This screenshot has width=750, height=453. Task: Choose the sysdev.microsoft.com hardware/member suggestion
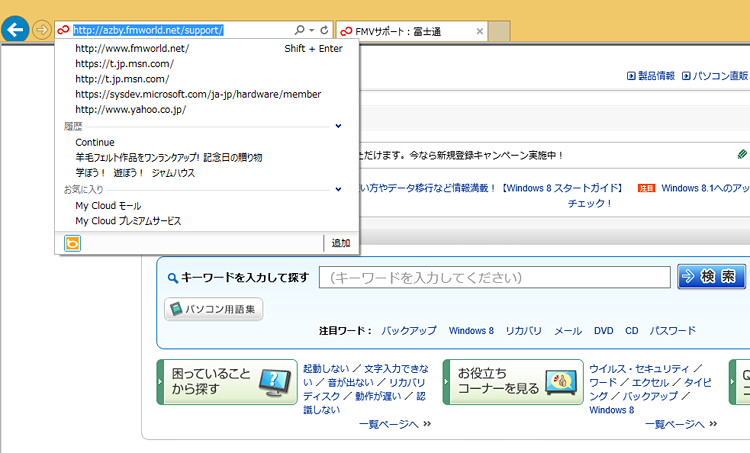[198, 94]
